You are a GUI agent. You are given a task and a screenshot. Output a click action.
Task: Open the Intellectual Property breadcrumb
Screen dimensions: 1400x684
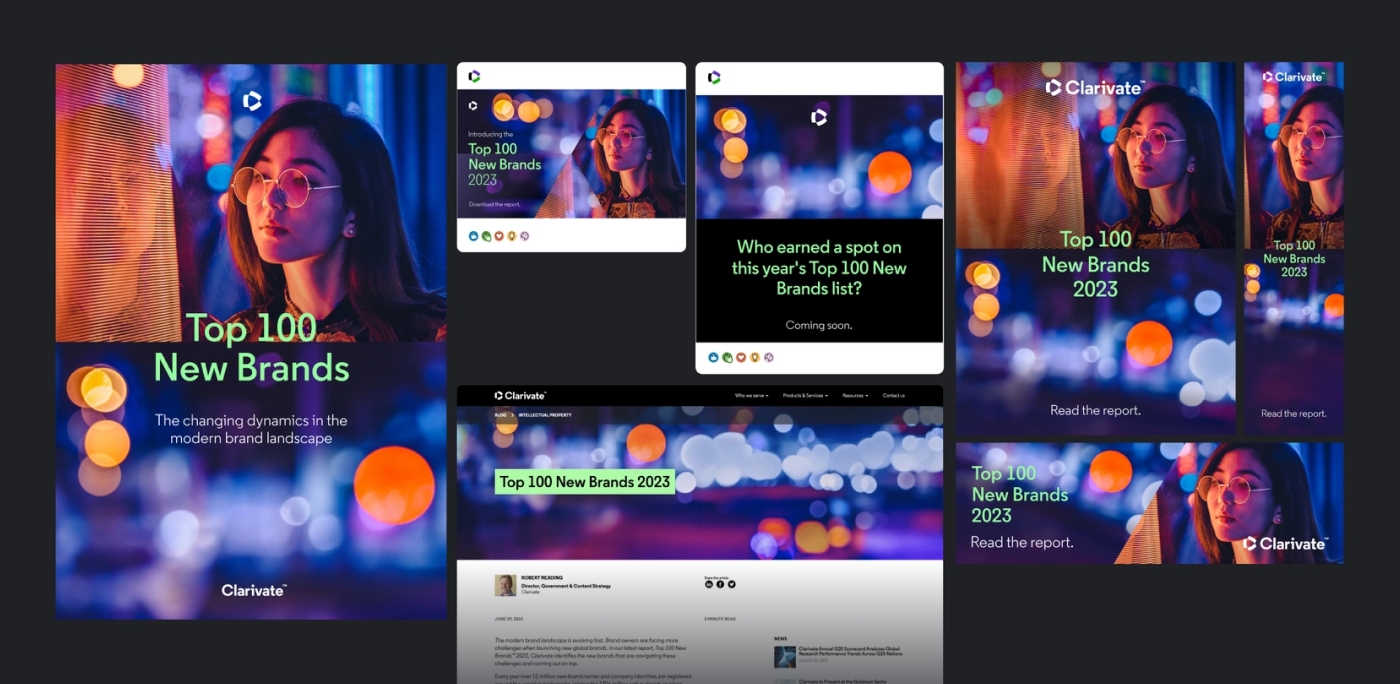click(x=545, y=414)
